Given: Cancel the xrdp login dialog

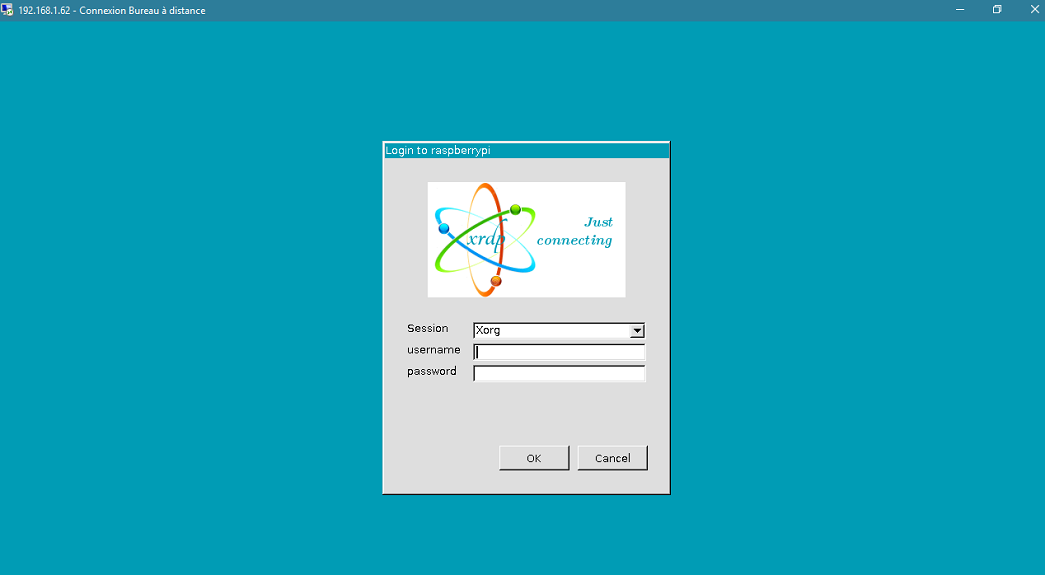Looking at the screenshot, I should tap(612, 458).
